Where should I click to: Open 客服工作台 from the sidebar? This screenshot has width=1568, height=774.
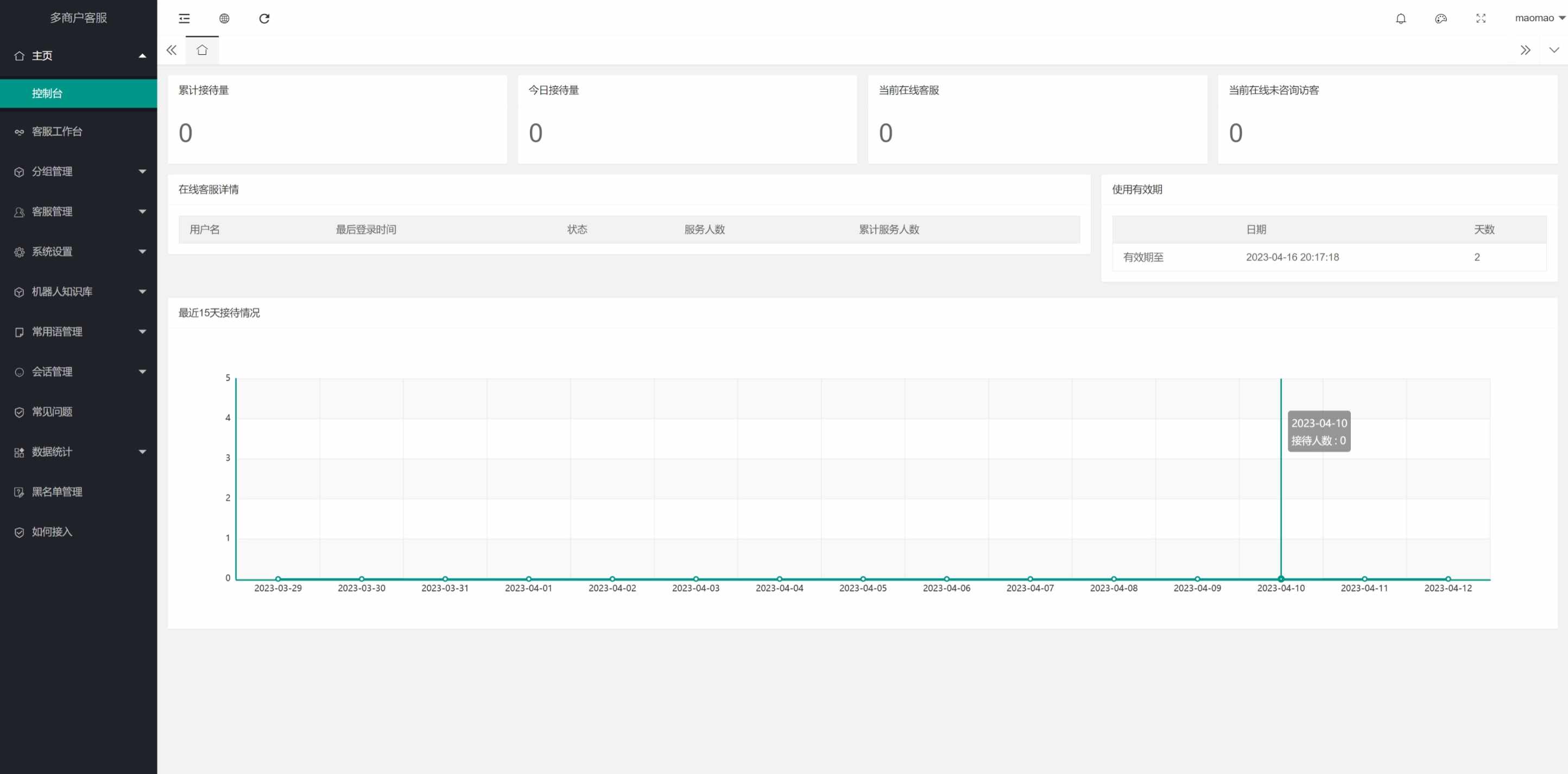tap(57, 131)
